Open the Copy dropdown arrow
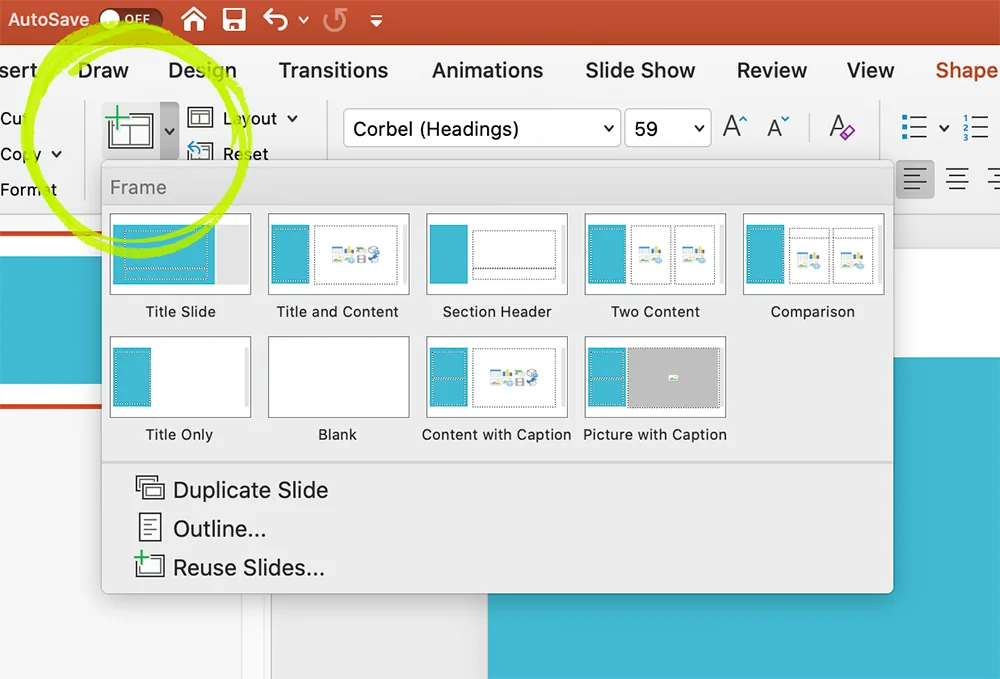The image size is (1000, 679). pos(57,154)
